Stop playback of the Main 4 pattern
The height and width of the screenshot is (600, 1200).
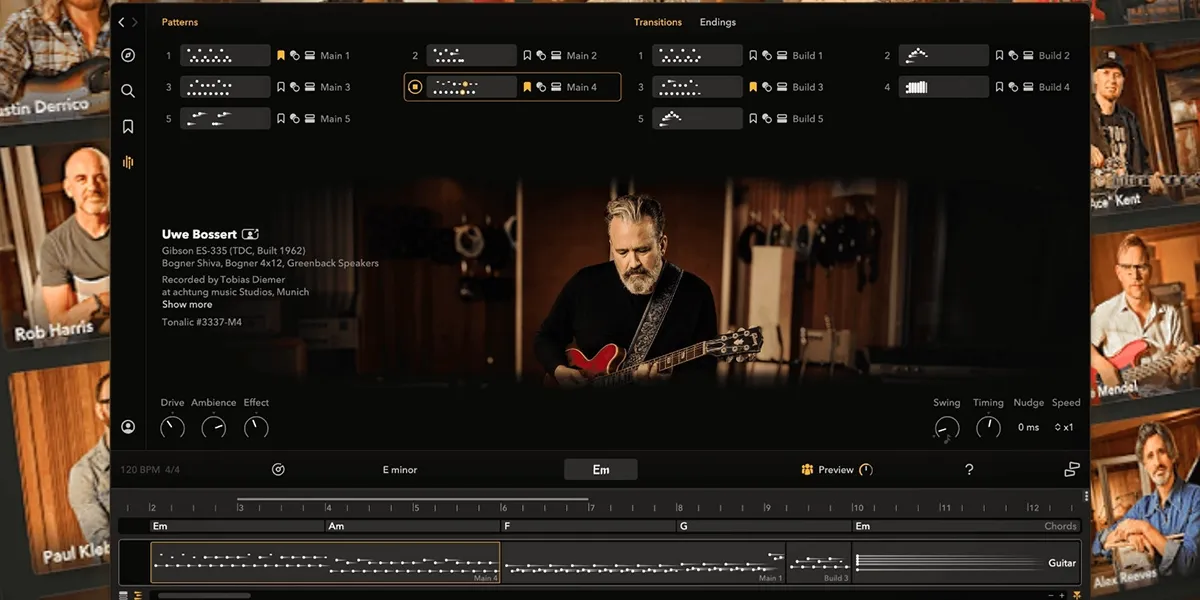pos(414,87)
